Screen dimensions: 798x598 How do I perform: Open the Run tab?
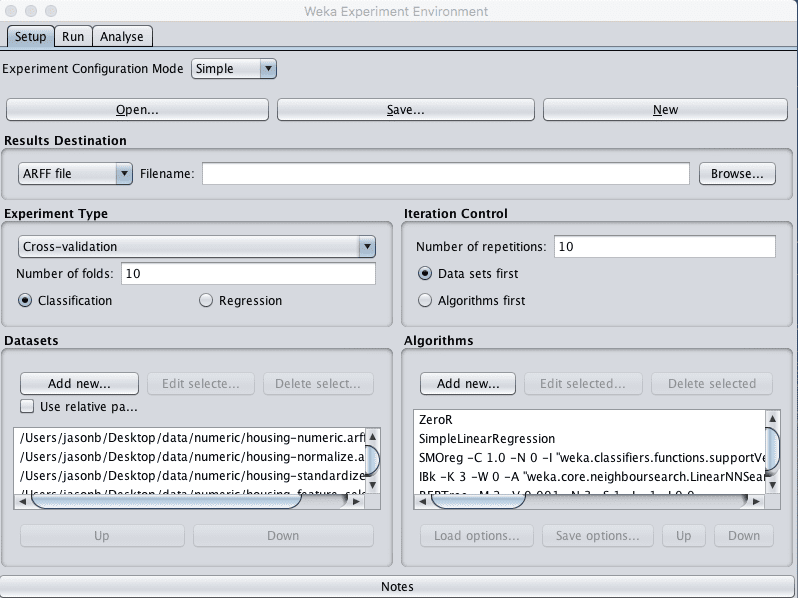tap(73, 37)
